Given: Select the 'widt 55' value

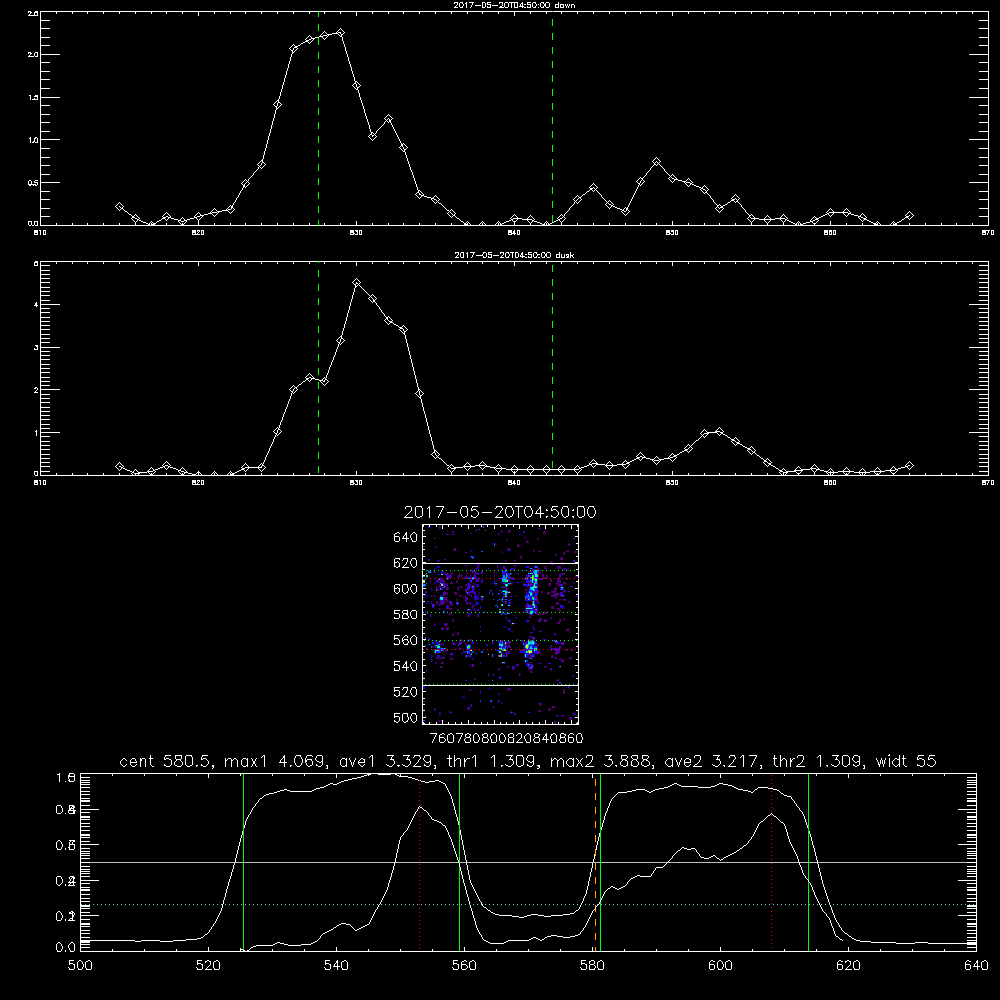Looking at the screenshot, I should tap(906, 761).
